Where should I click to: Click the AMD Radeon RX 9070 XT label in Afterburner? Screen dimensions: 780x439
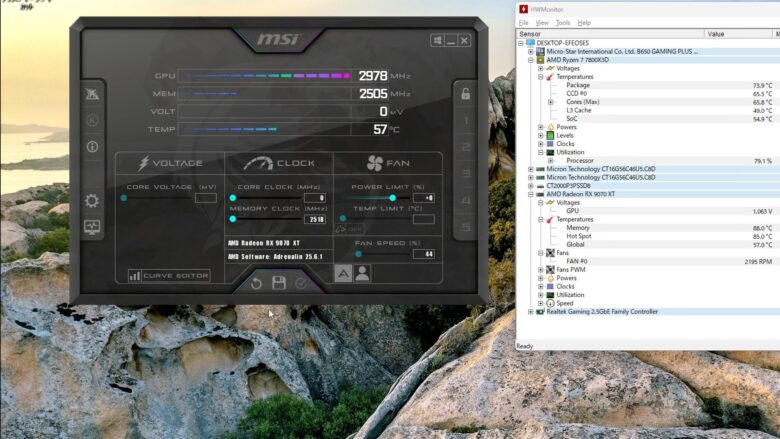[264, 243]
